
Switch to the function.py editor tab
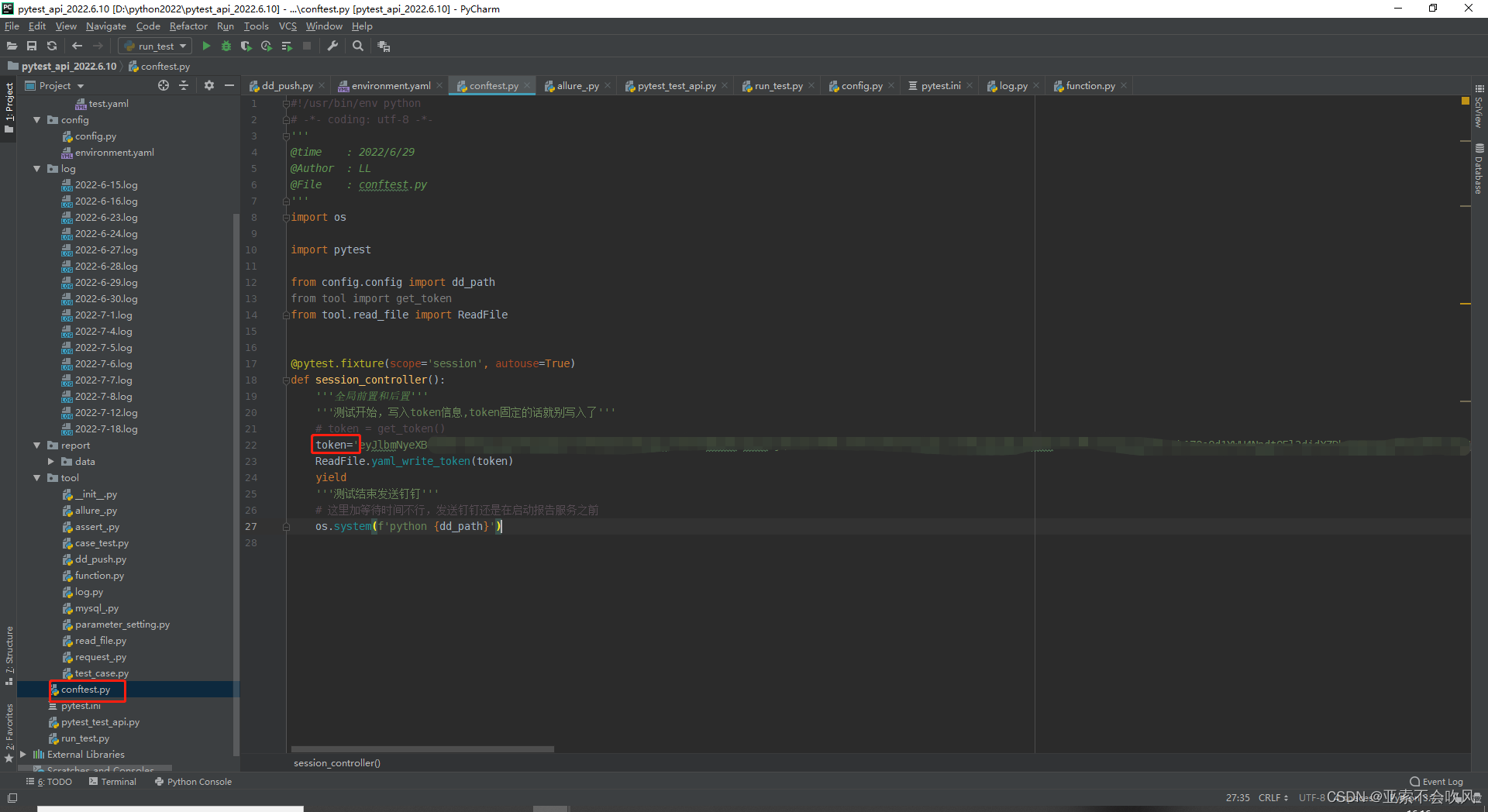1090,86
